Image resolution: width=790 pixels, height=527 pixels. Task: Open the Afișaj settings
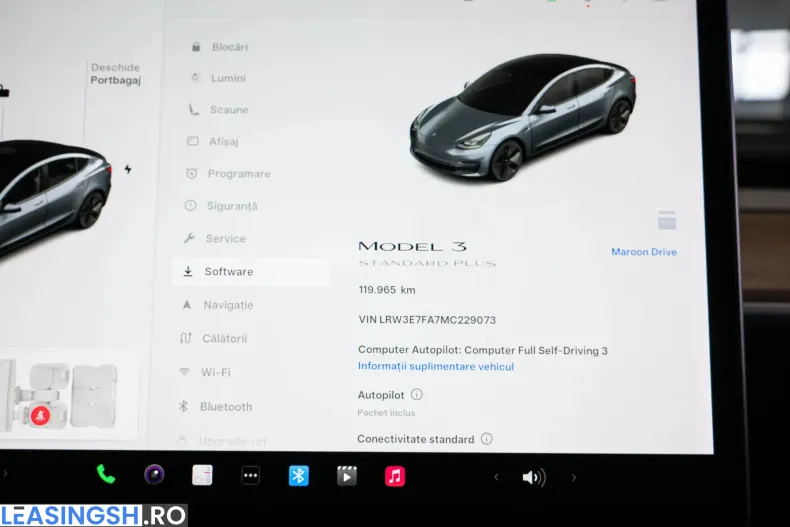pyautogui.click(x=212, y=142)
